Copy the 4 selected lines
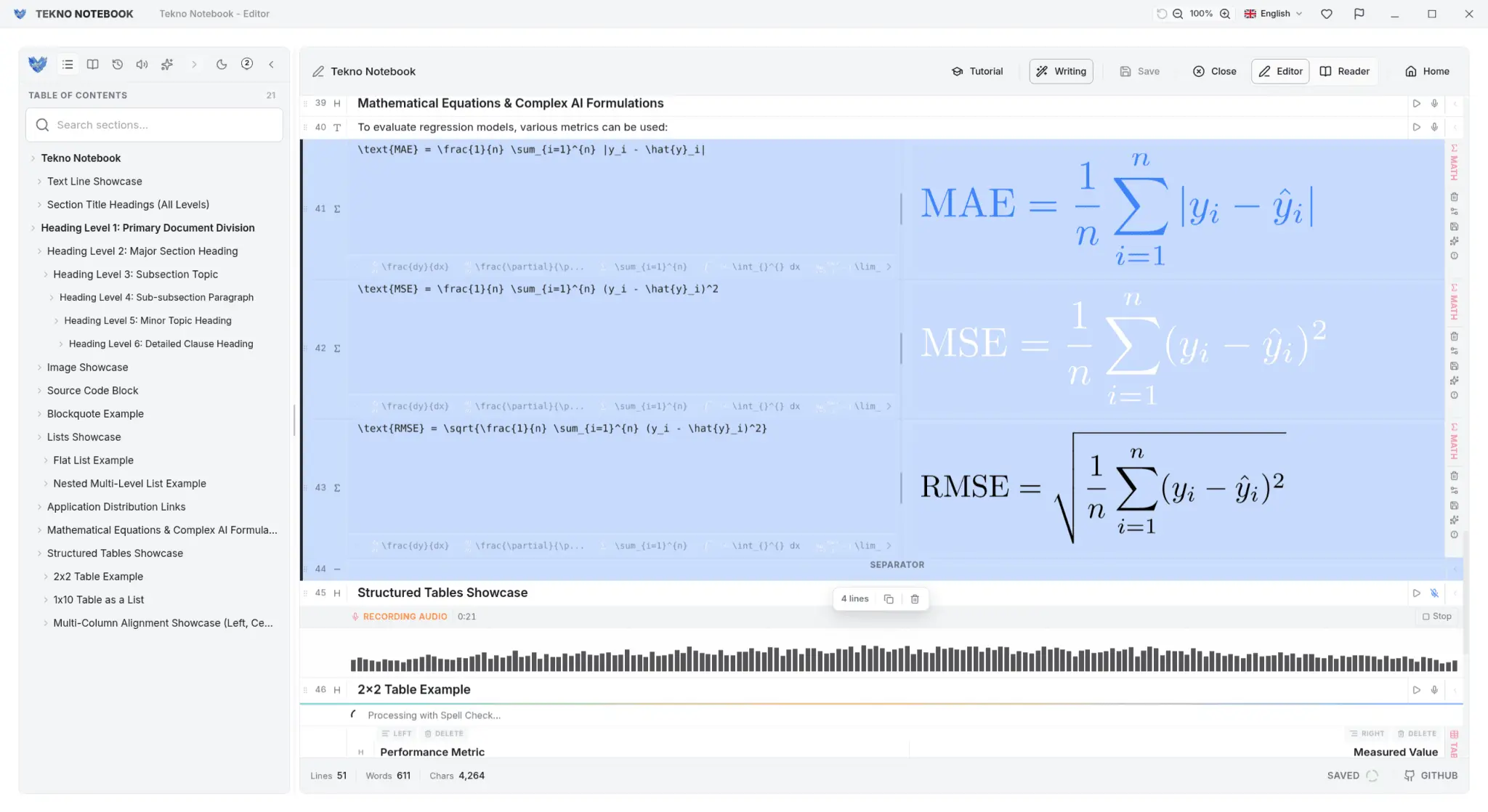The image size is (1488, 812). tap(888, 599)
